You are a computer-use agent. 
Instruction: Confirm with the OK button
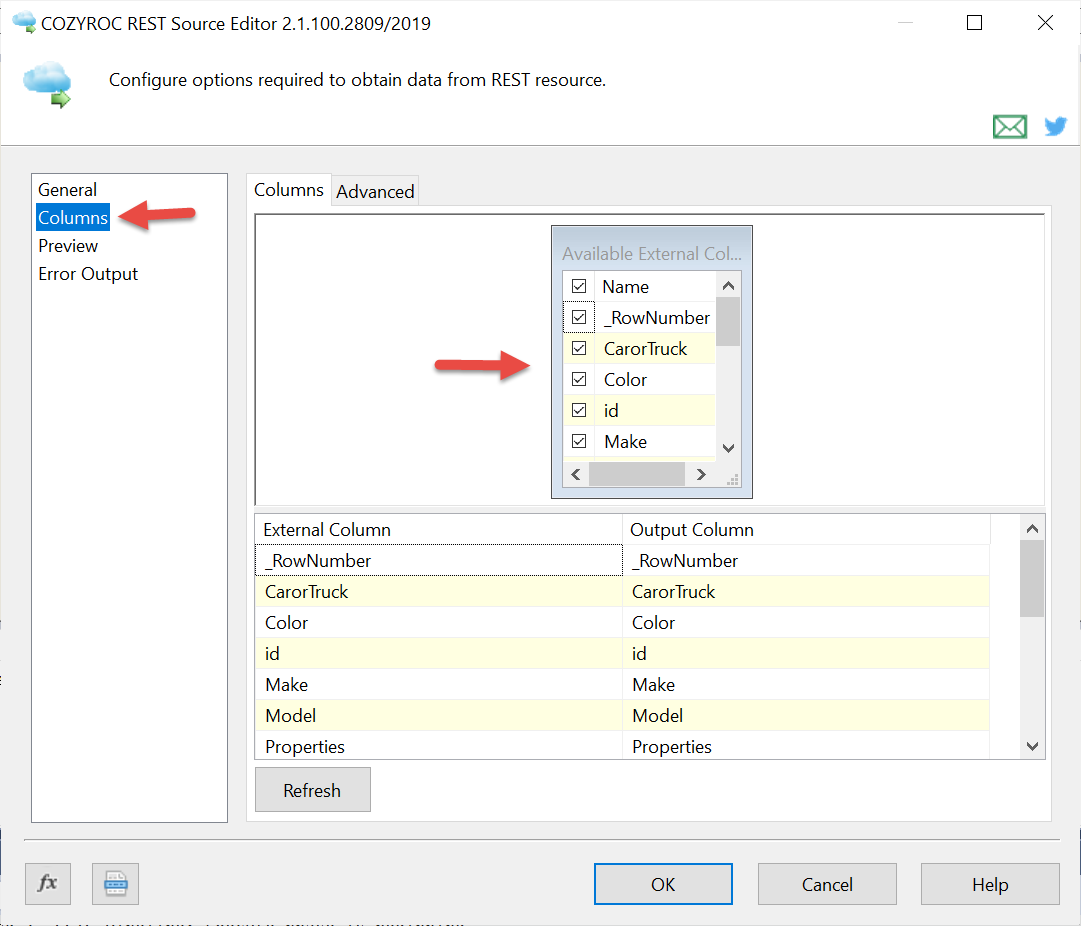[x=663, y=884]
